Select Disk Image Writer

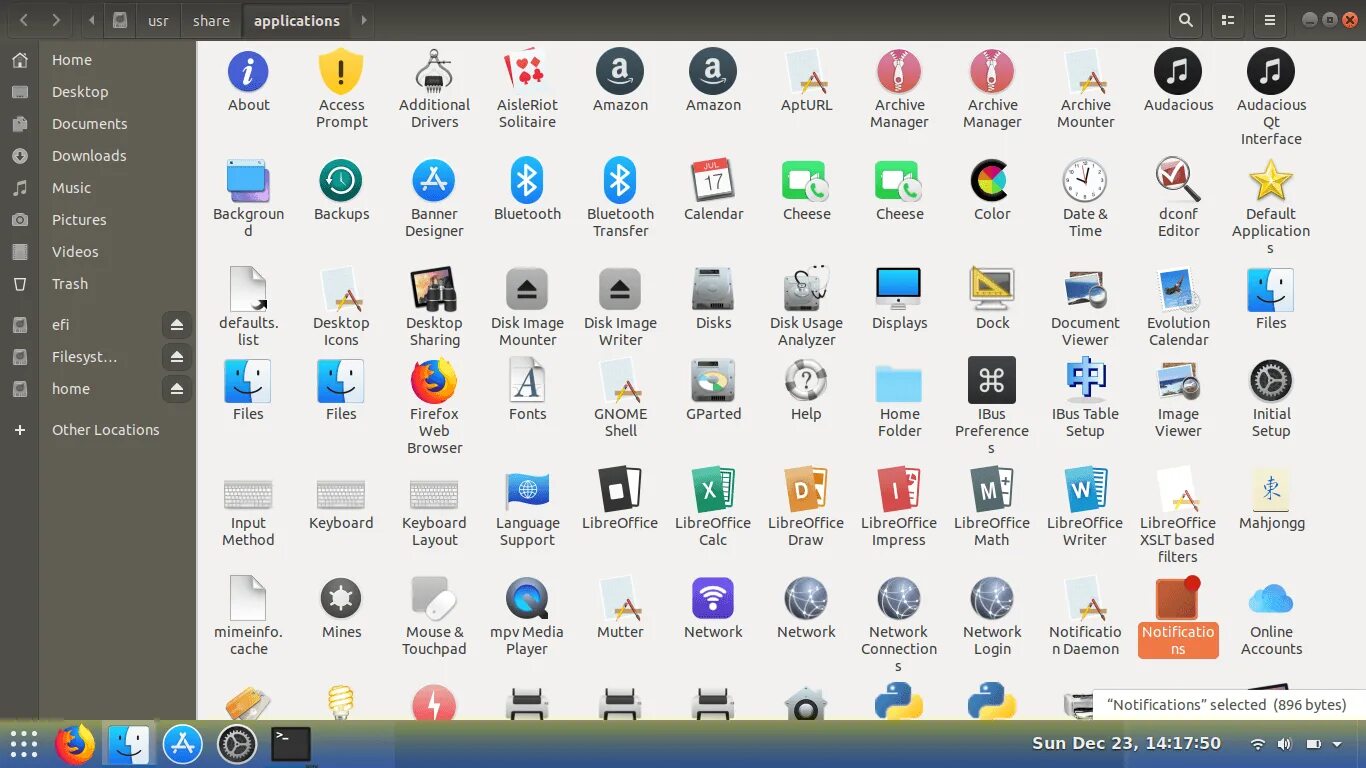coord(620,290)
